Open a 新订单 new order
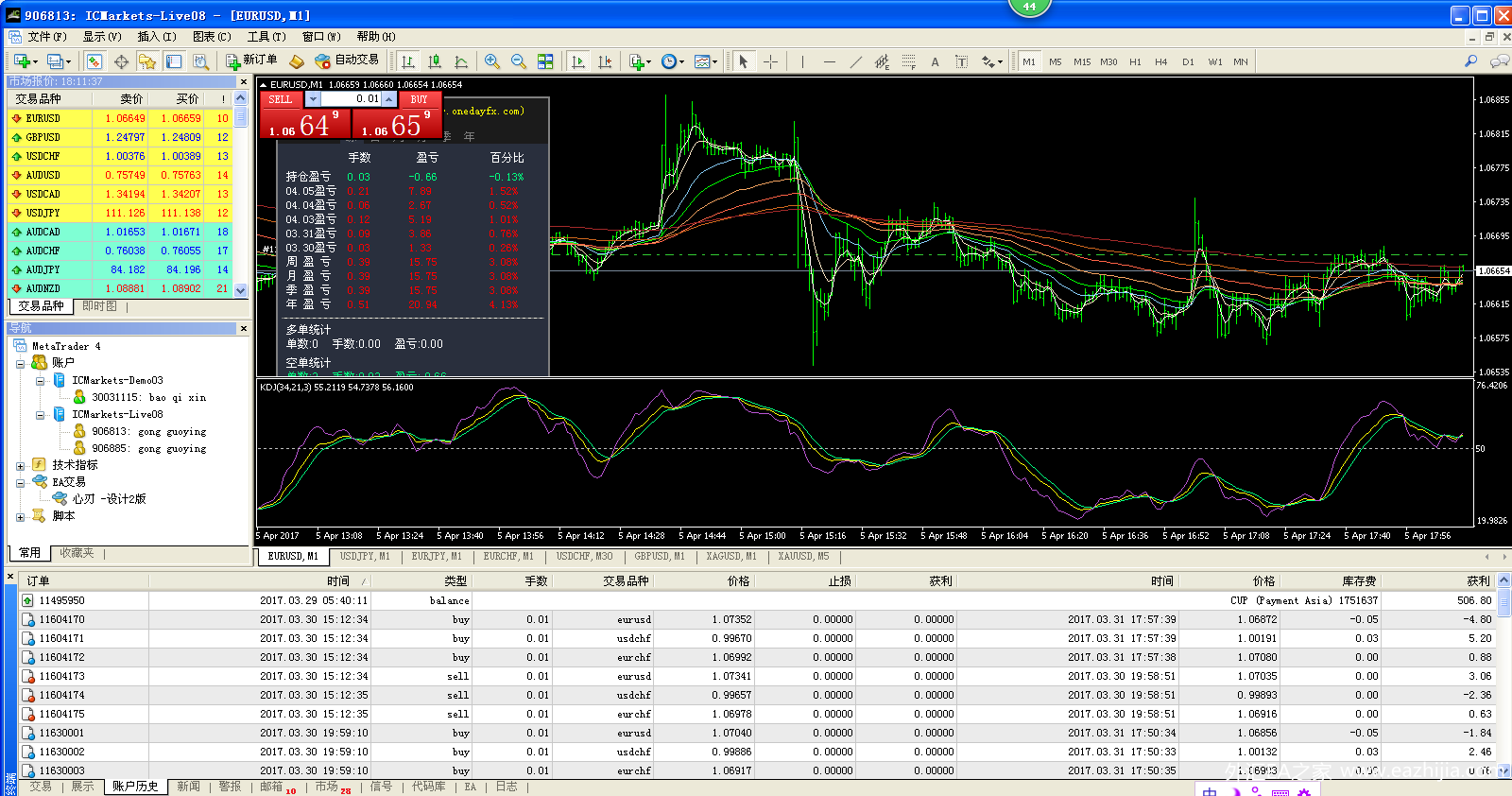 point(252,61)
